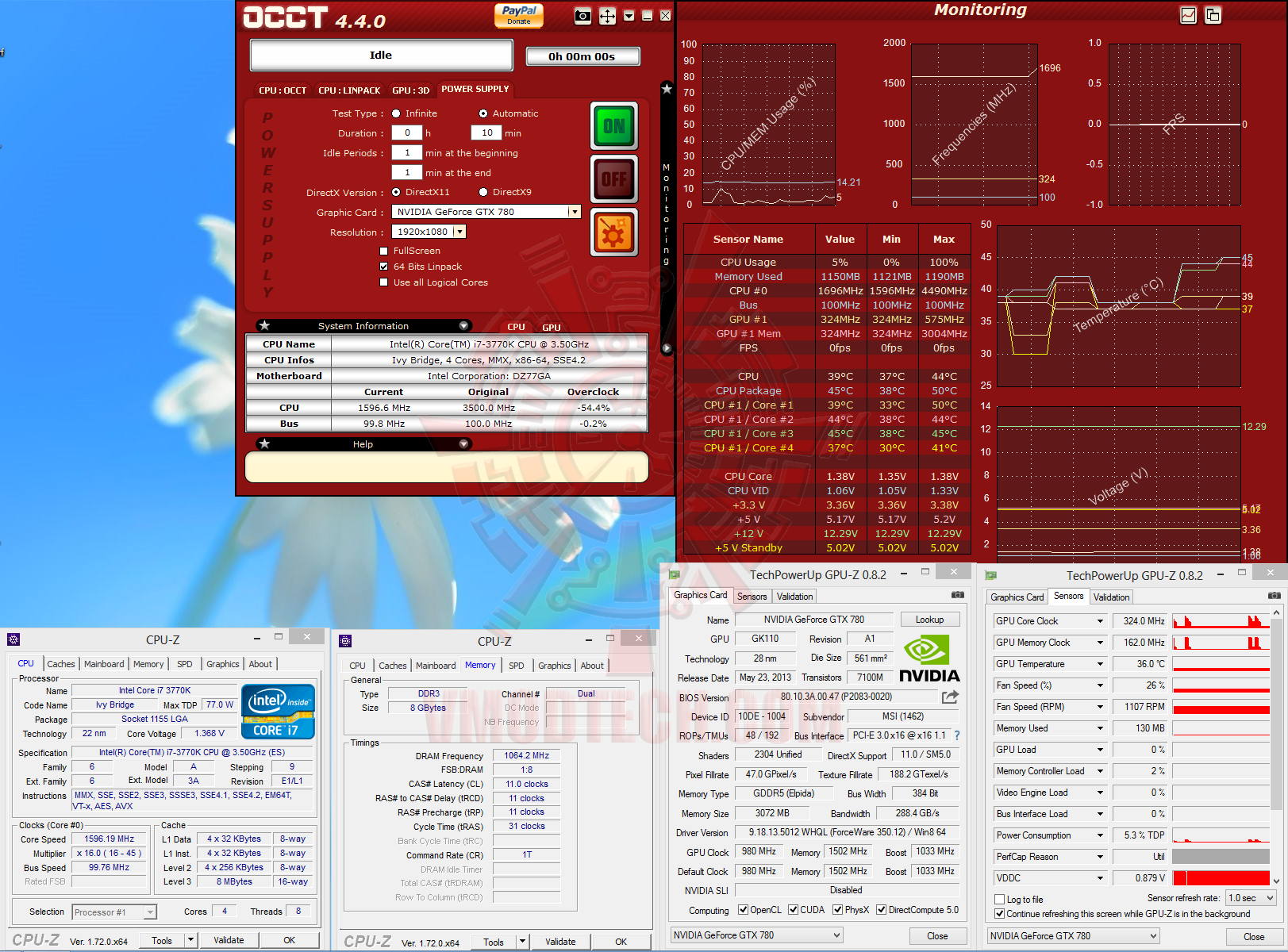This screenshot has width=1288, height=952.
Task: Click the PayPal Donate button in OCCT
Action: point(519,16)
